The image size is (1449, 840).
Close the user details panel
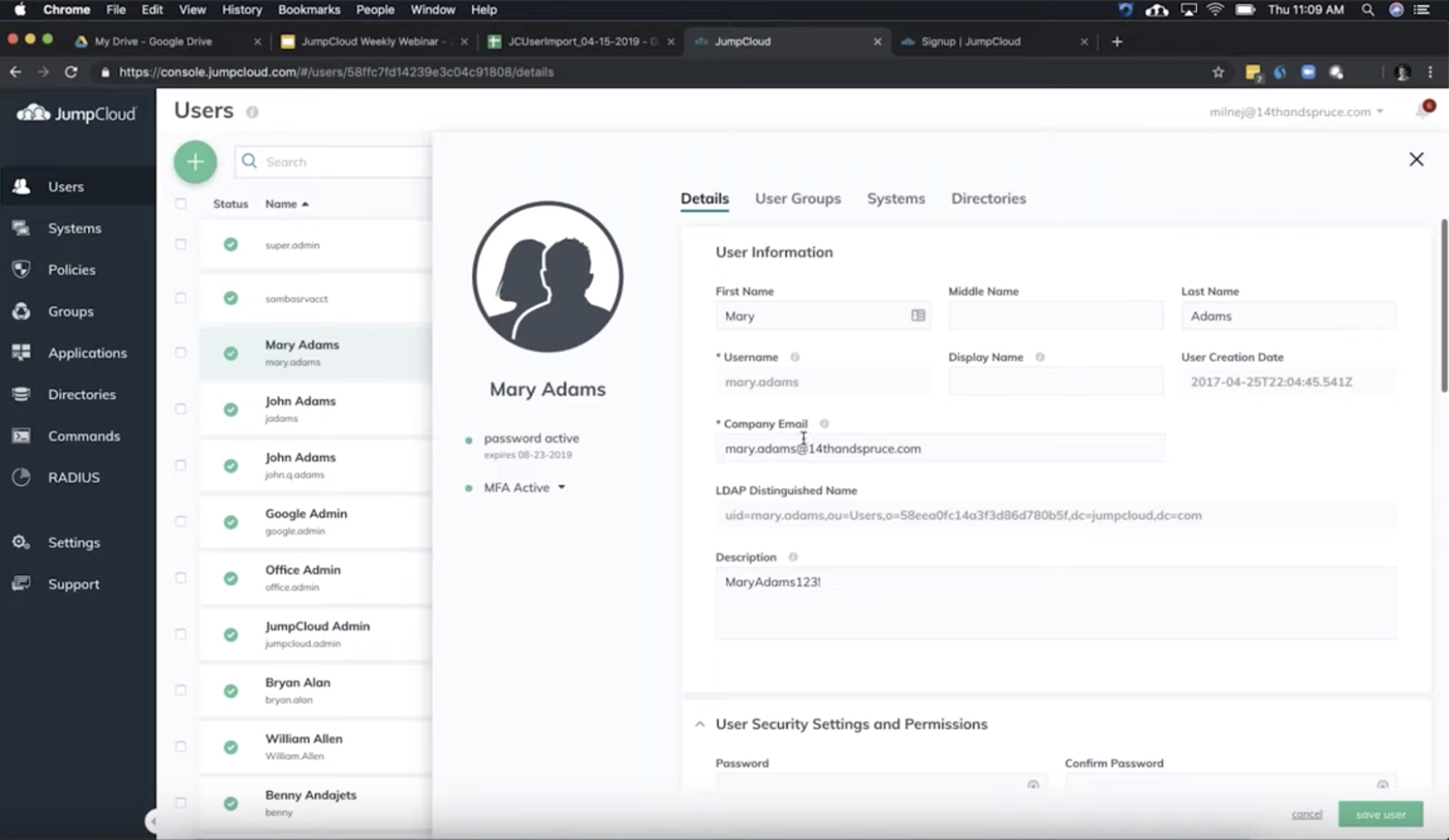pyautogui.click(x=1416, y=159)
